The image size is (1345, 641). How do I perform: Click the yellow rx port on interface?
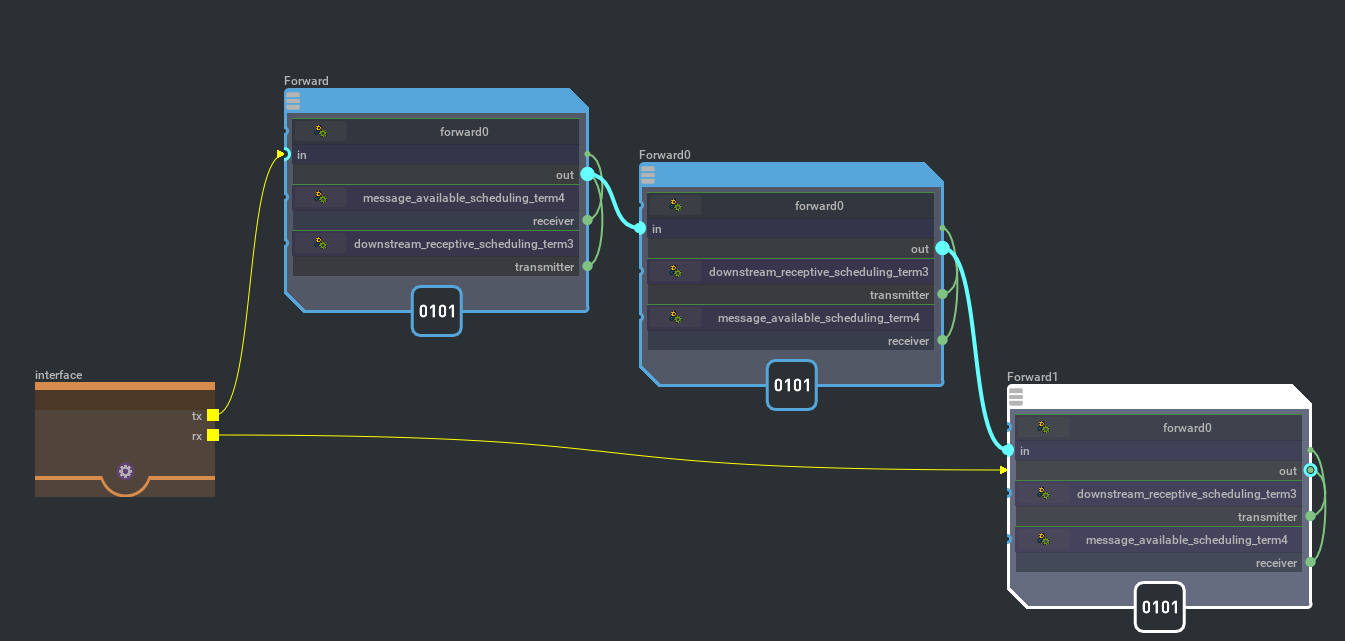213,435
